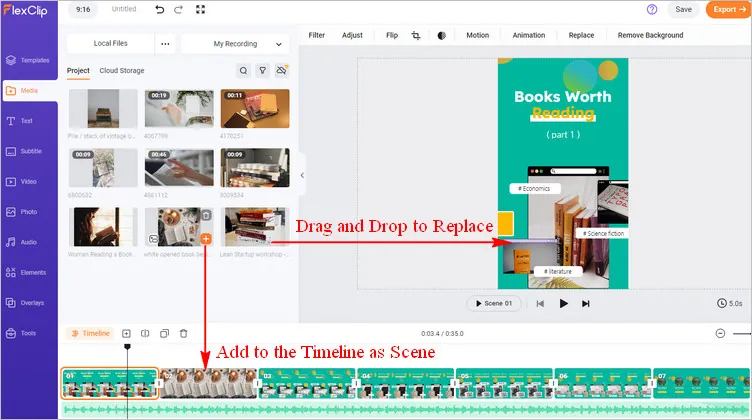The height and width of the screenshot is (420, 752).
Task: Click the Replace toolbar option
Action: 581,35
